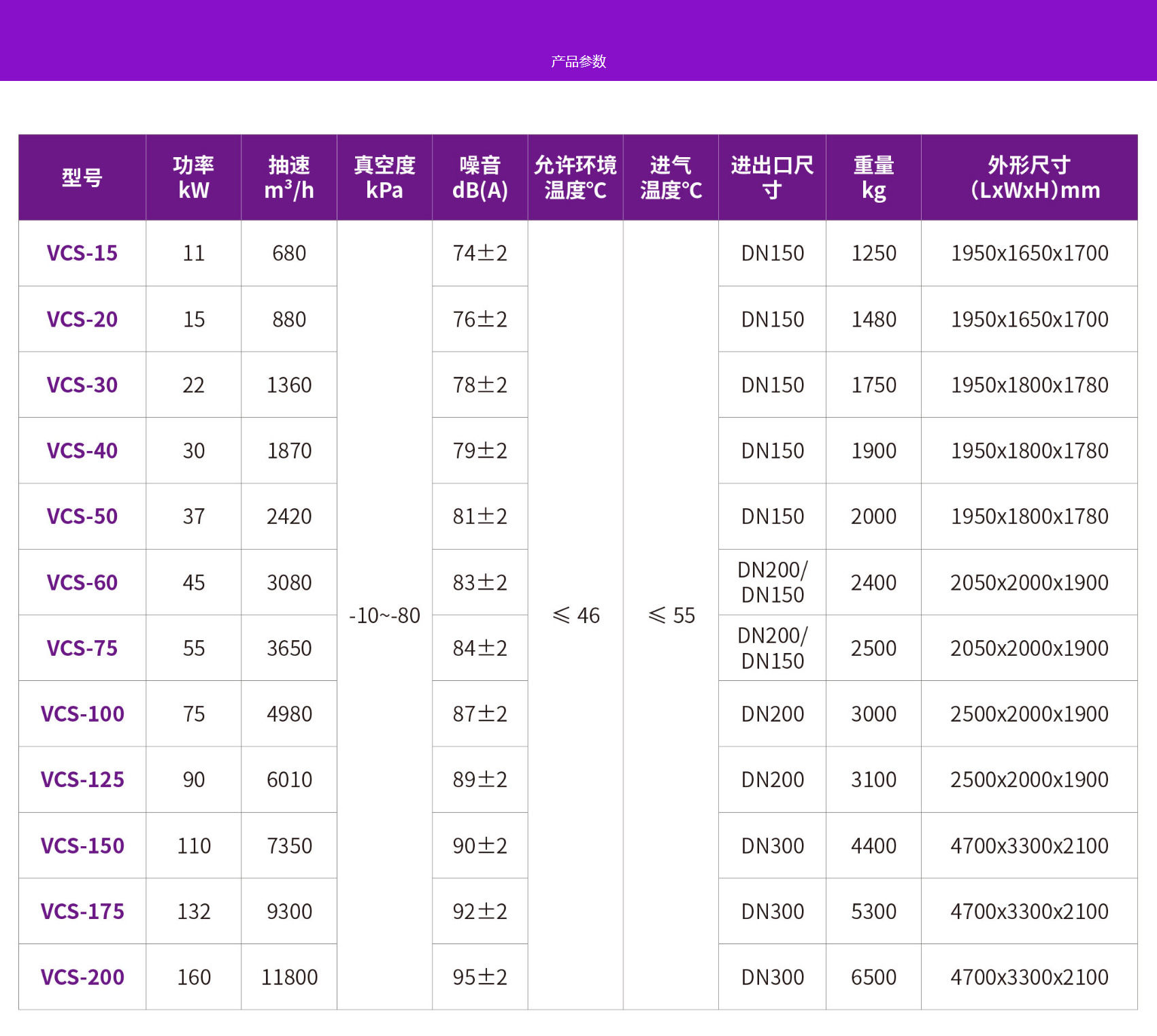Select the 进出口尺寸 column header
1157x1036 pixels.
coord(773,178)
